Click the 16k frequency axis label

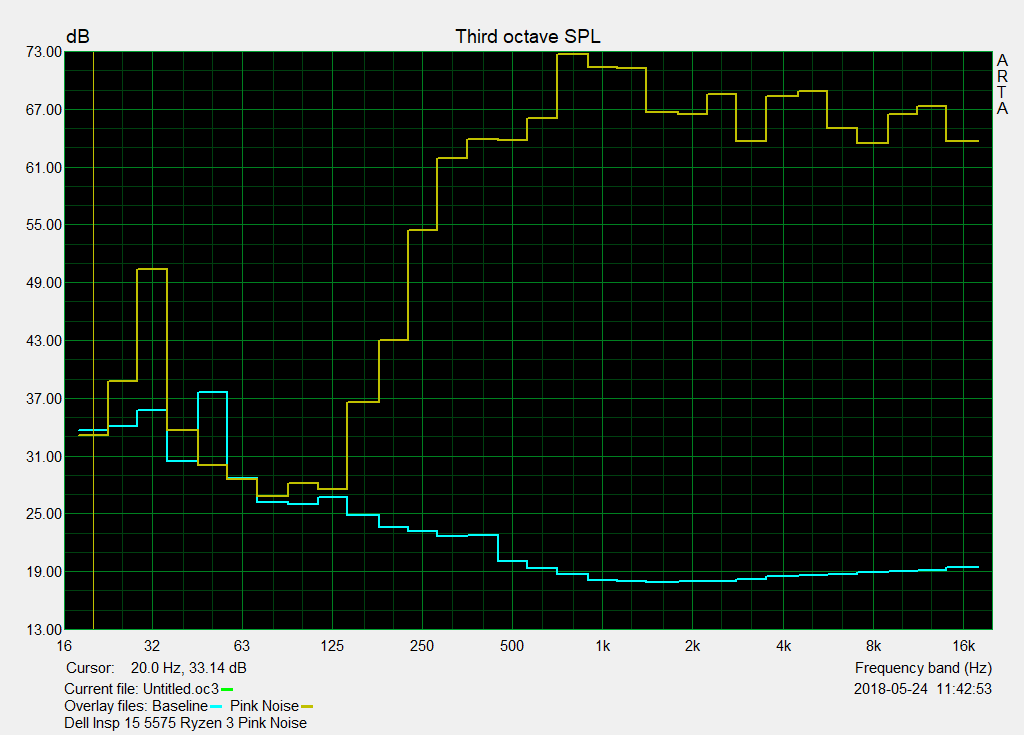coord(963,646)
